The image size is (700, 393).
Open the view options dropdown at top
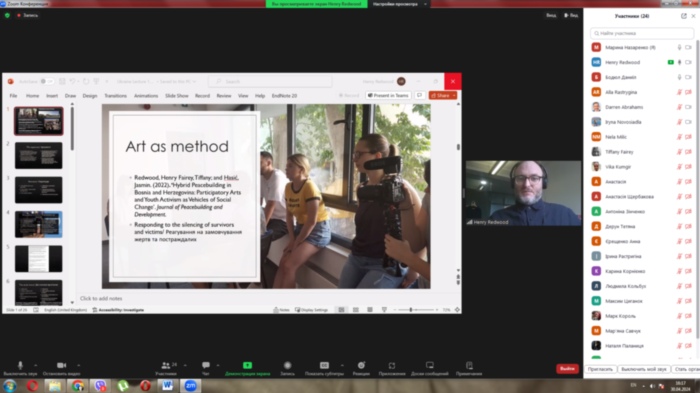tap(400, 4)
